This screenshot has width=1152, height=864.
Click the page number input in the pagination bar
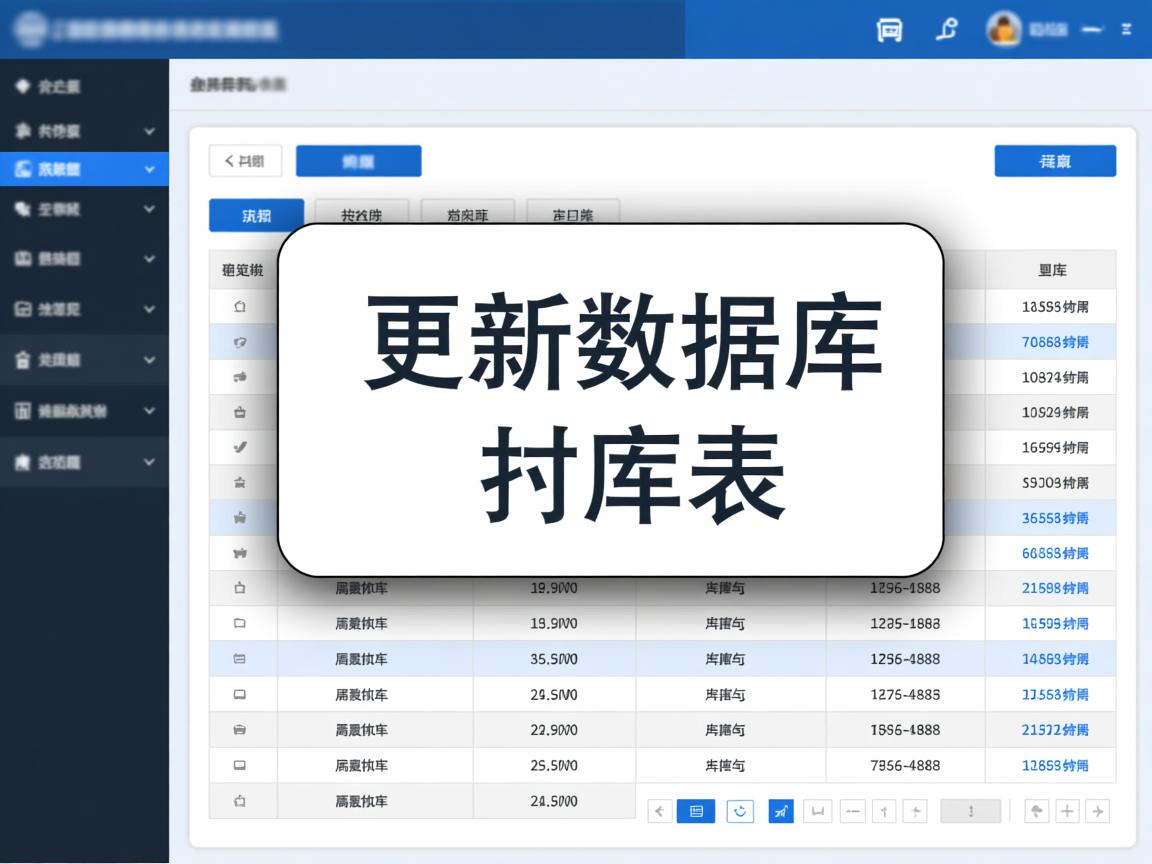[x=971, y=811]
